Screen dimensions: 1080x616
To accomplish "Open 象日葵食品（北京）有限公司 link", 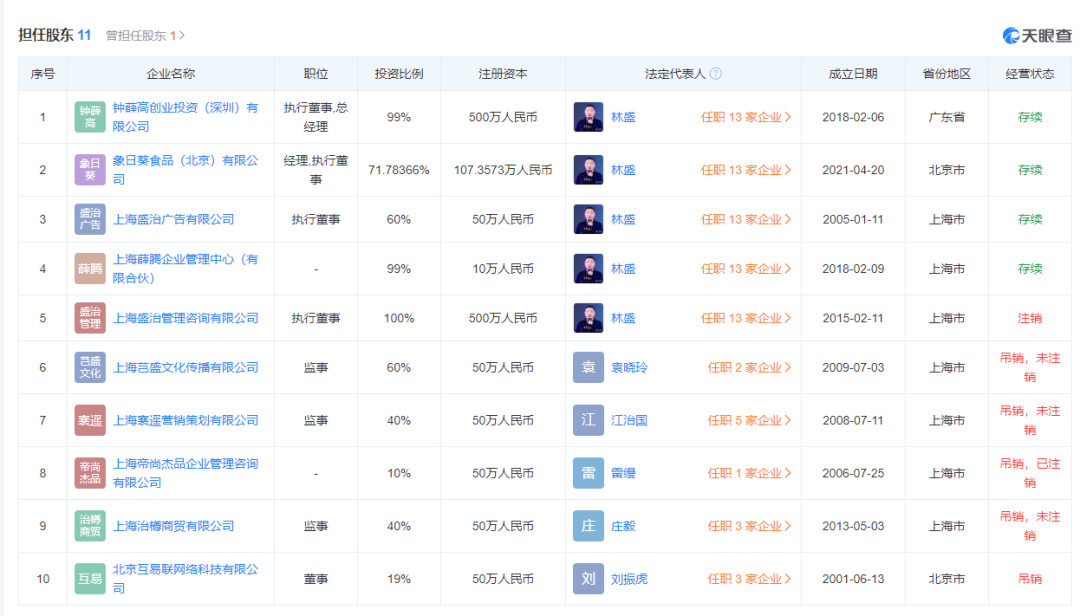I will pos(185,170).
